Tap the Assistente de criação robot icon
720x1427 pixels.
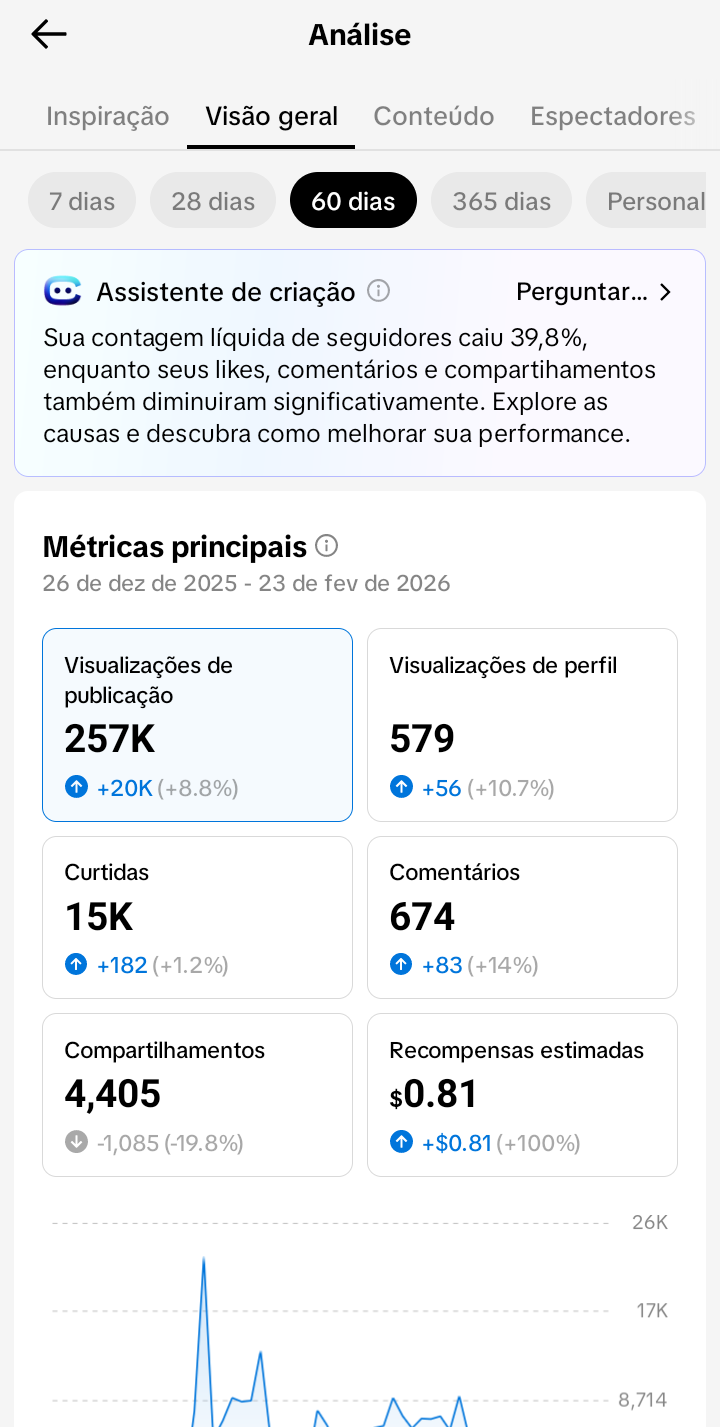click(63, 291)
